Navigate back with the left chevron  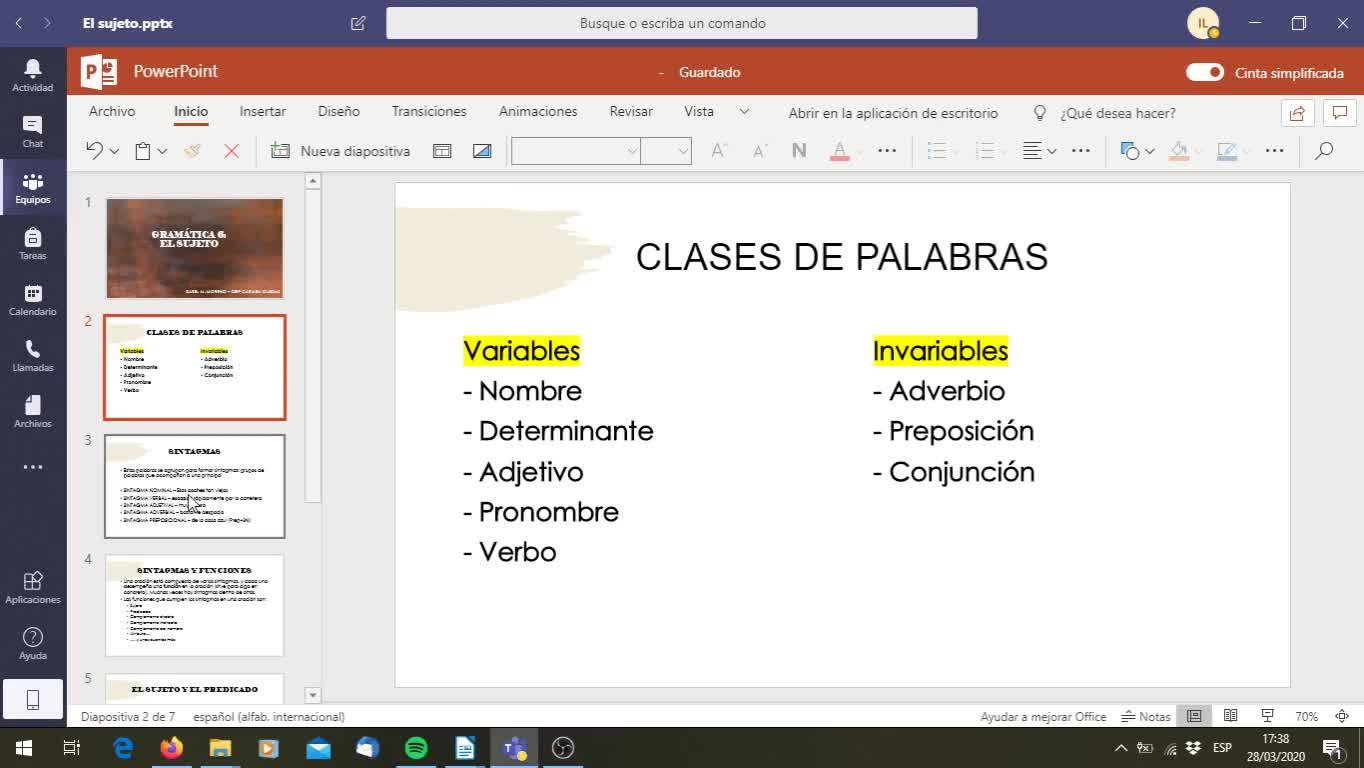[19, 23]
